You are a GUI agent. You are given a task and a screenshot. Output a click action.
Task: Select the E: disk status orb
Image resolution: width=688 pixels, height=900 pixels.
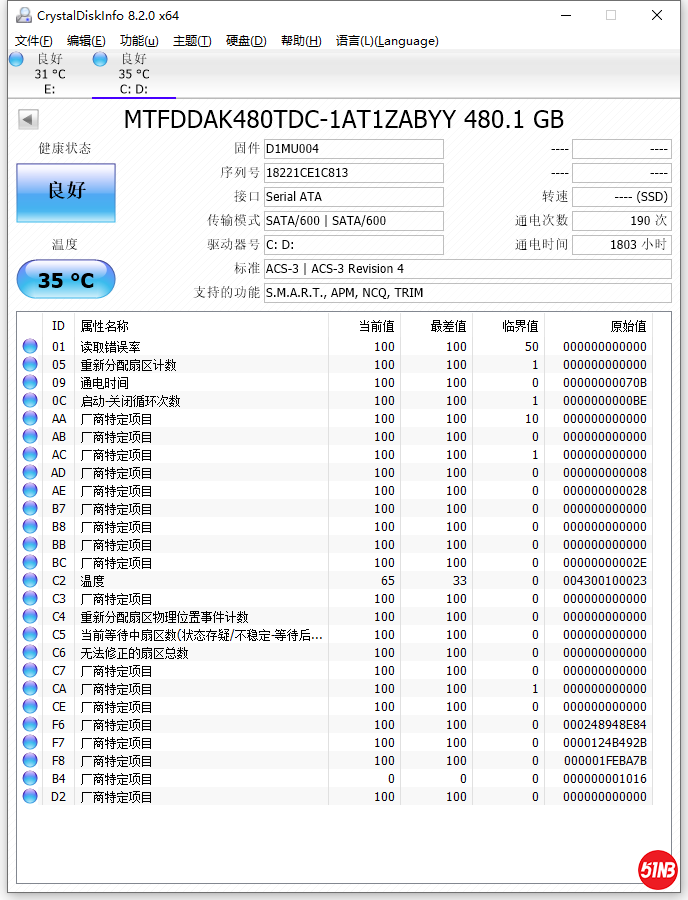click(x=16, y=60)
